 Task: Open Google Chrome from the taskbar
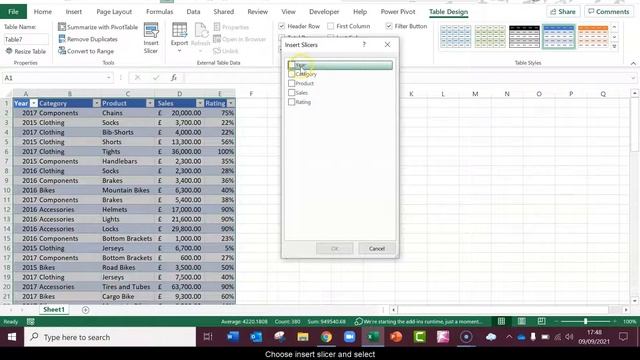[x=326, y=337]
